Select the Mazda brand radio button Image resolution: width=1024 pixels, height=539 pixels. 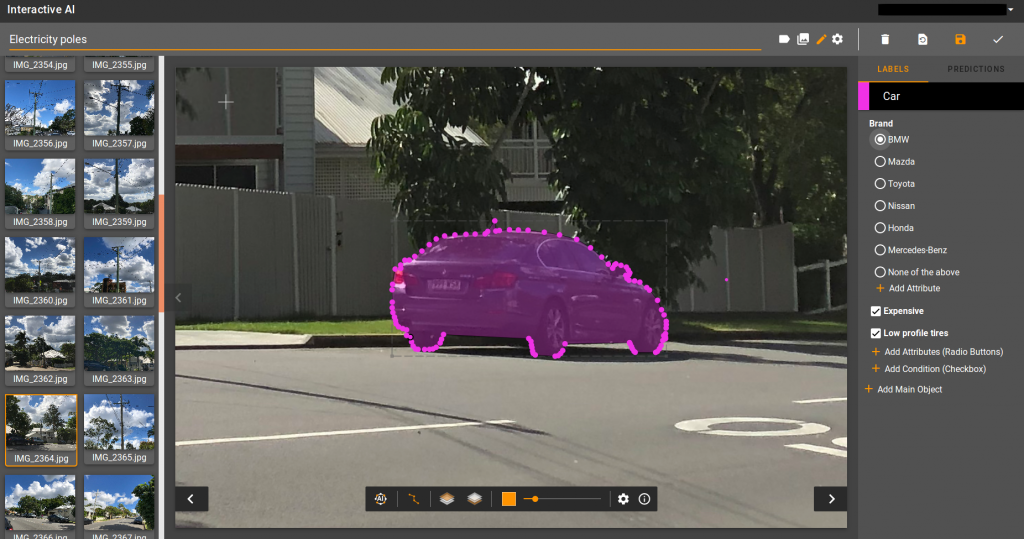click(880, 161)
